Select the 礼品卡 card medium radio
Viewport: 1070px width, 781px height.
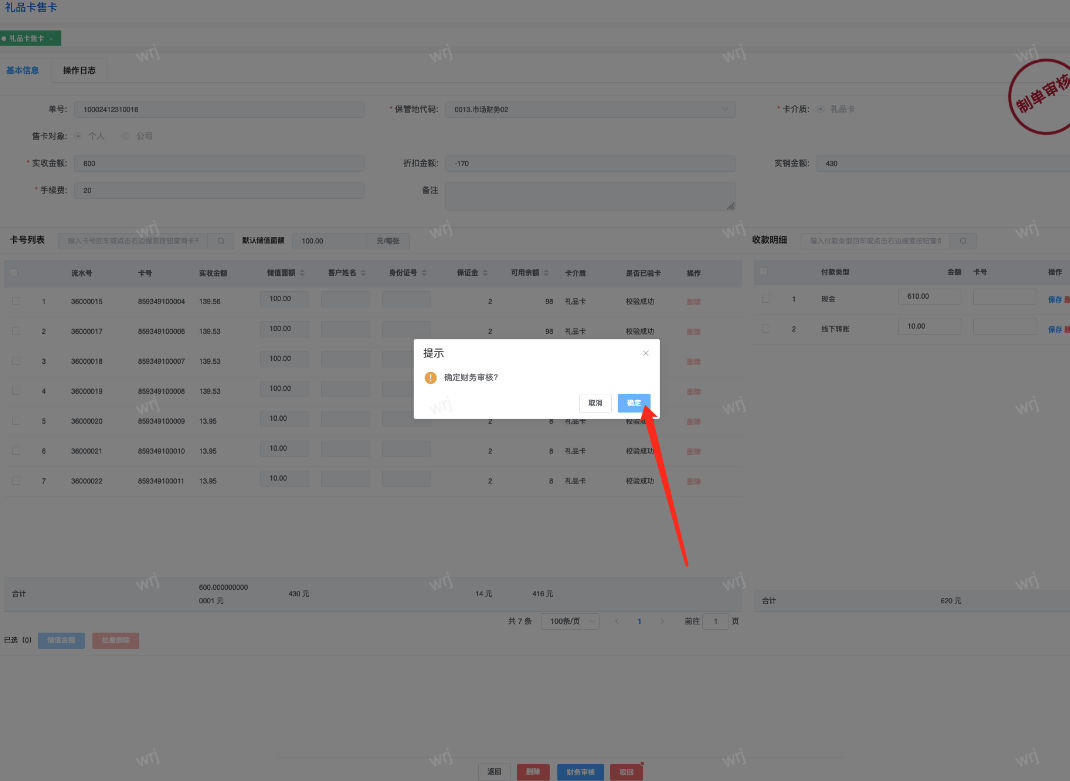point(821,109)
